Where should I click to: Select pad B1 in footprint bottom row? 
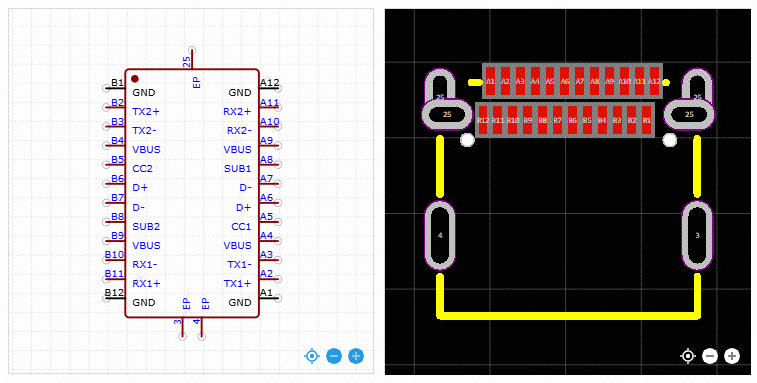click(646, 120)
